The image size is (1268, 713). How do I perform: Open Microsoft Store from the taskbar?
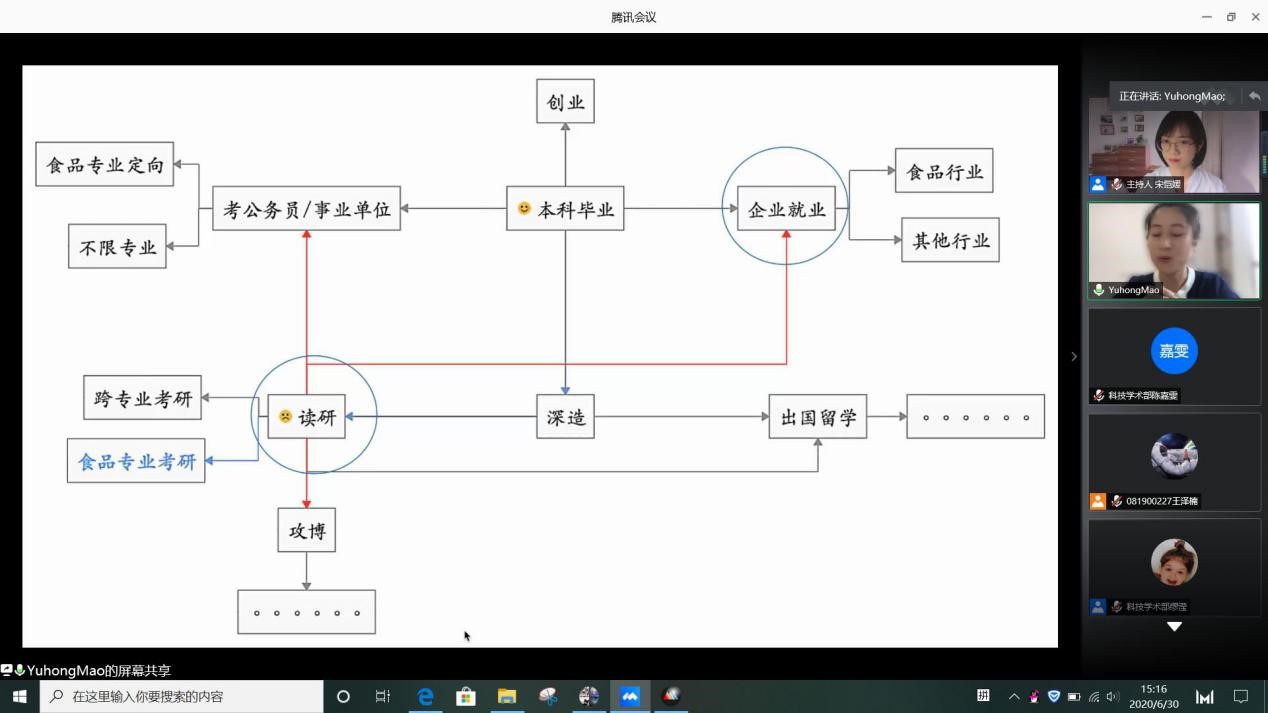(x=466, y=696)
